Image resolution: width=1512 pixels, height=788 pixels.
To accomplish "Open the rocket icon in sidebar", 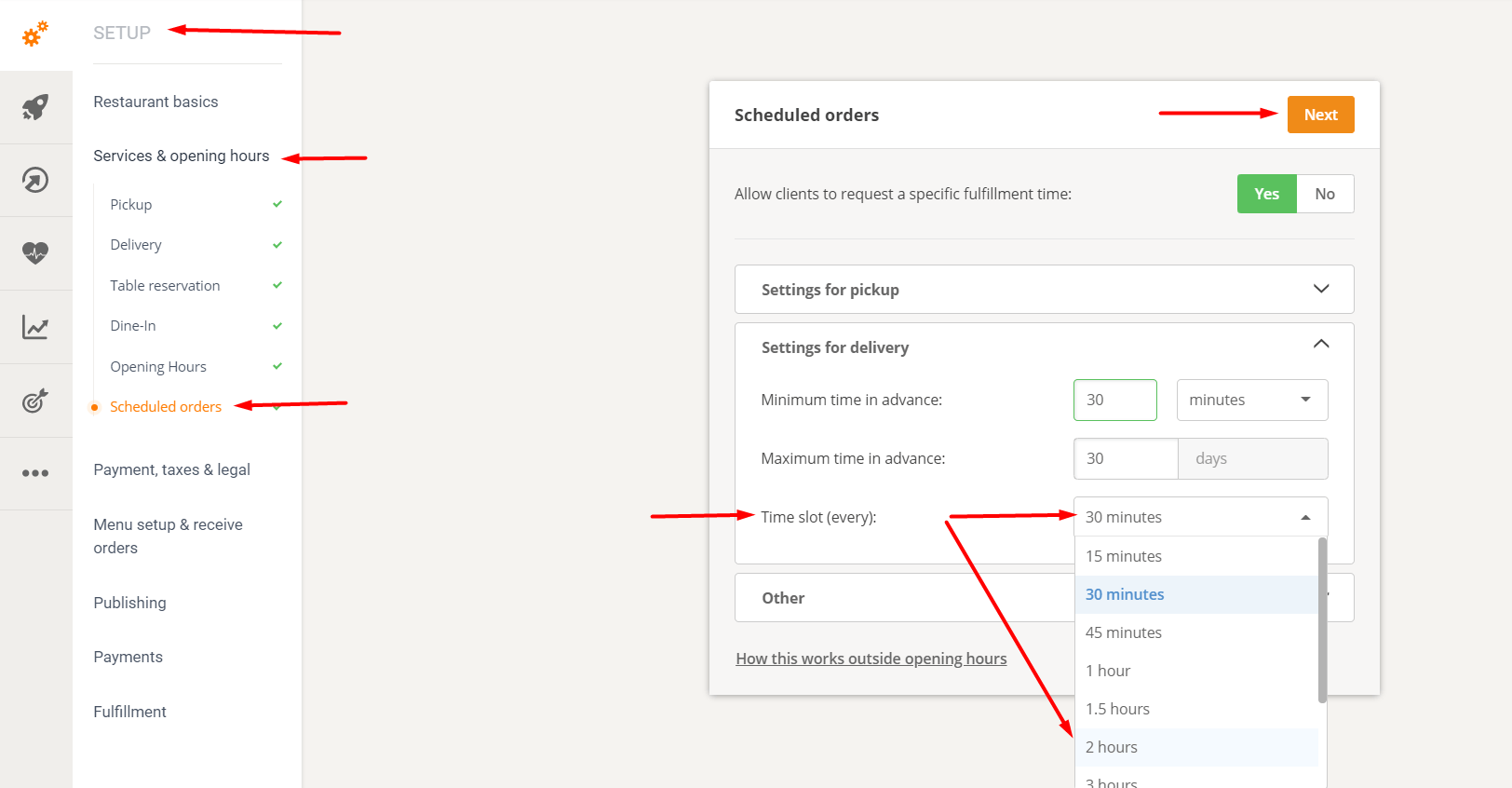I will tap(35, 107).
